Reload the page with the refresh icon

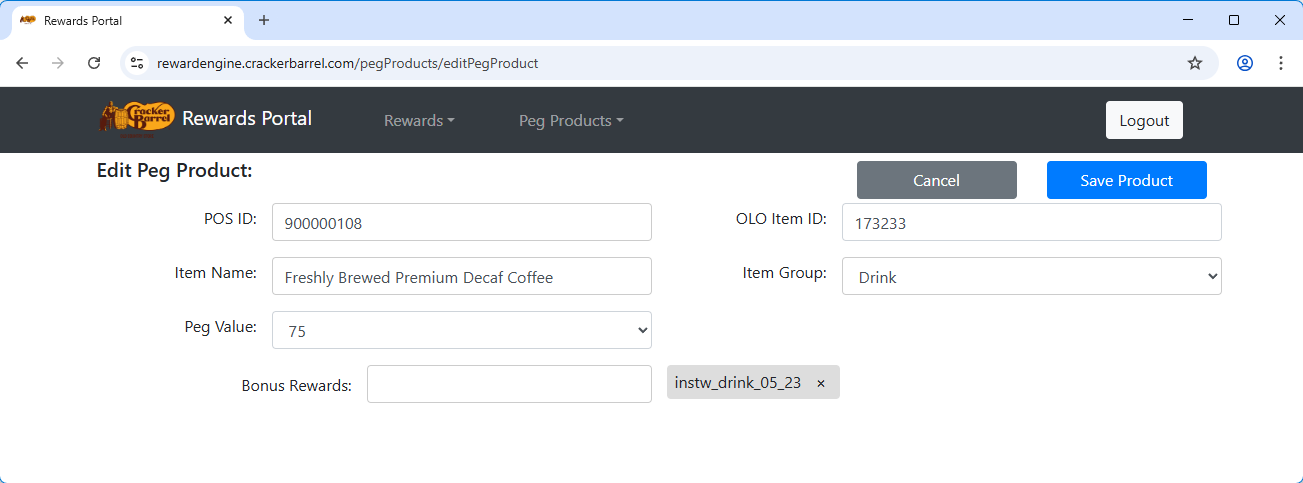pyautogui.click(x=94, y=63)
